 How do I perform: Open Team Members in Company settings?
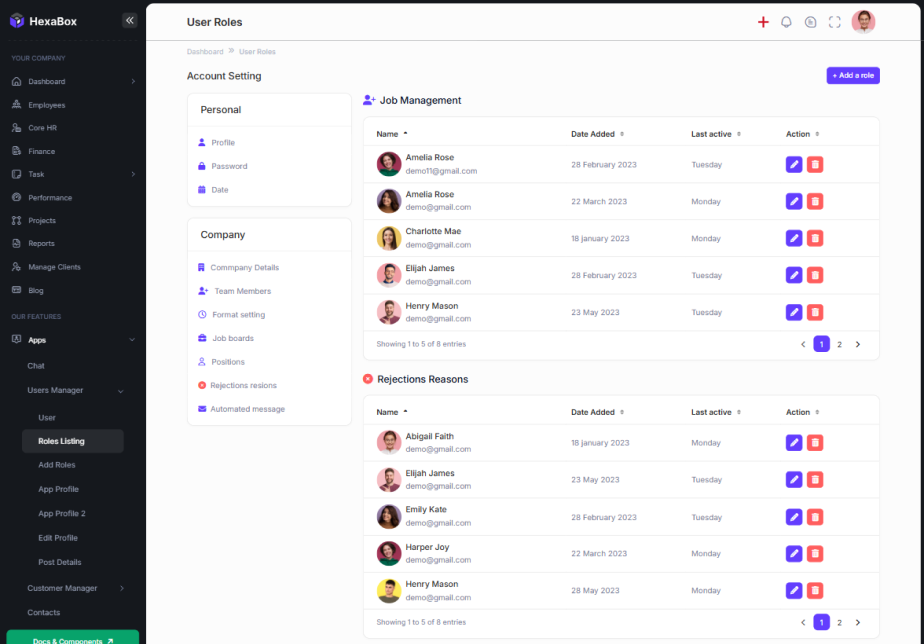242,291
